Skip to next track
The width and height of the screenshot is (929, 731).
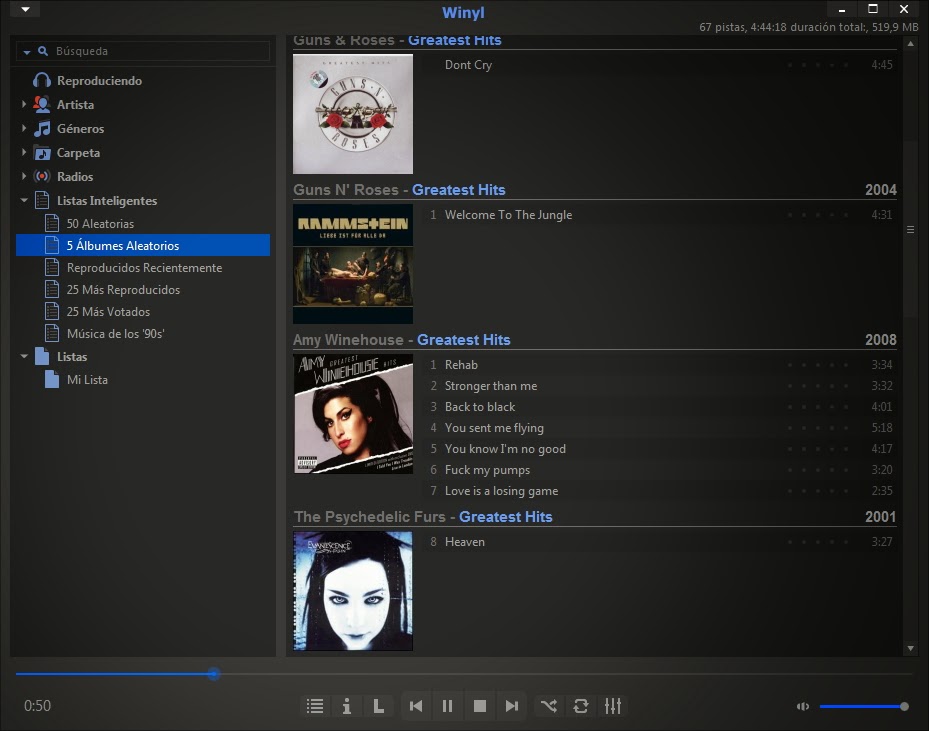tap(512, 706)
